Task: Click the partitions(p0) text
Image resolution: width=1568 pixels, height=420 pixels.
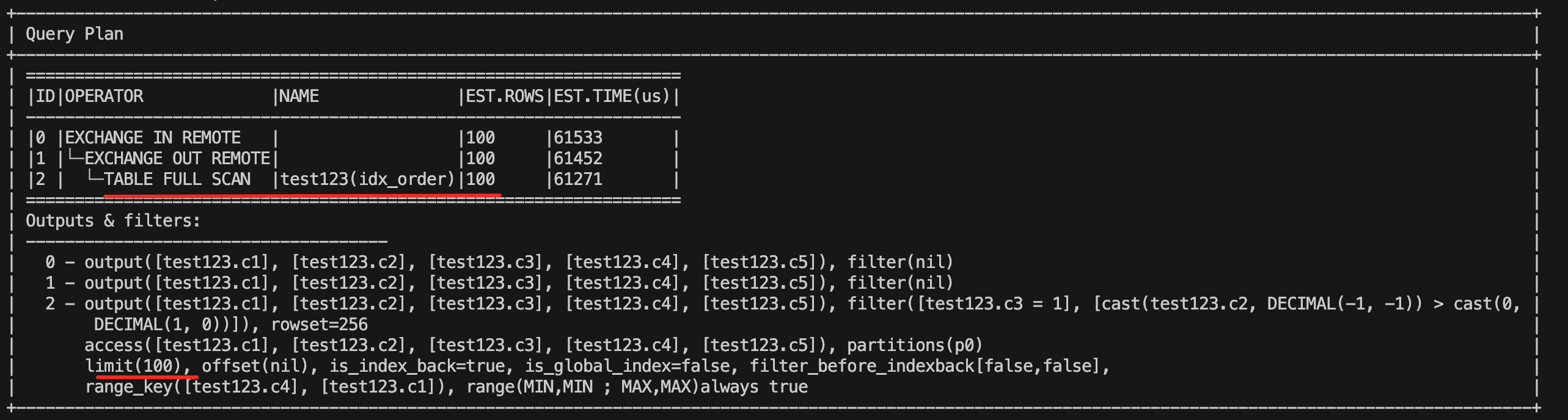Action: (915, 346)
